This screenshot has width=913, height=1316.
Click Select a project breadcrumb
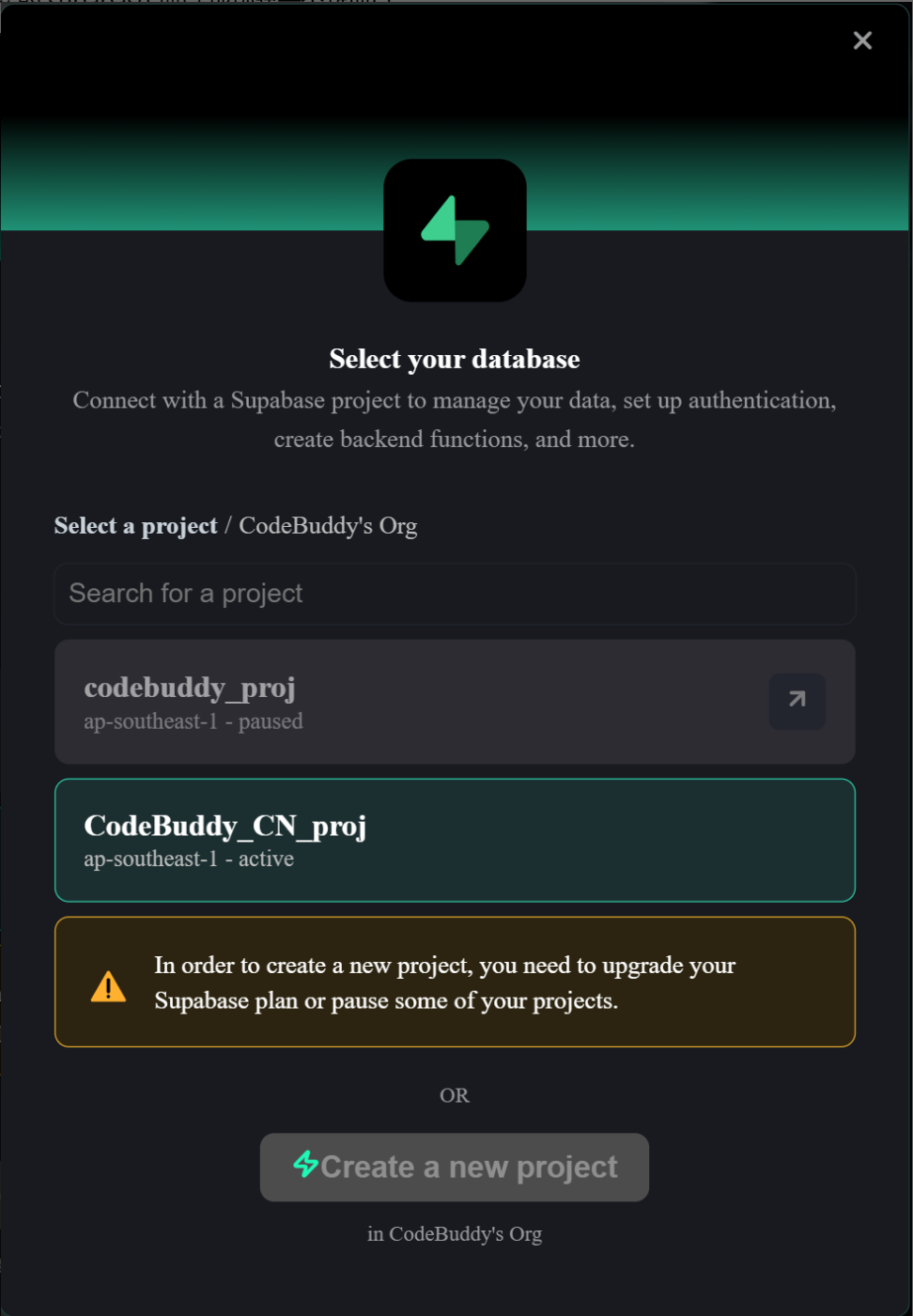[135, 525]
